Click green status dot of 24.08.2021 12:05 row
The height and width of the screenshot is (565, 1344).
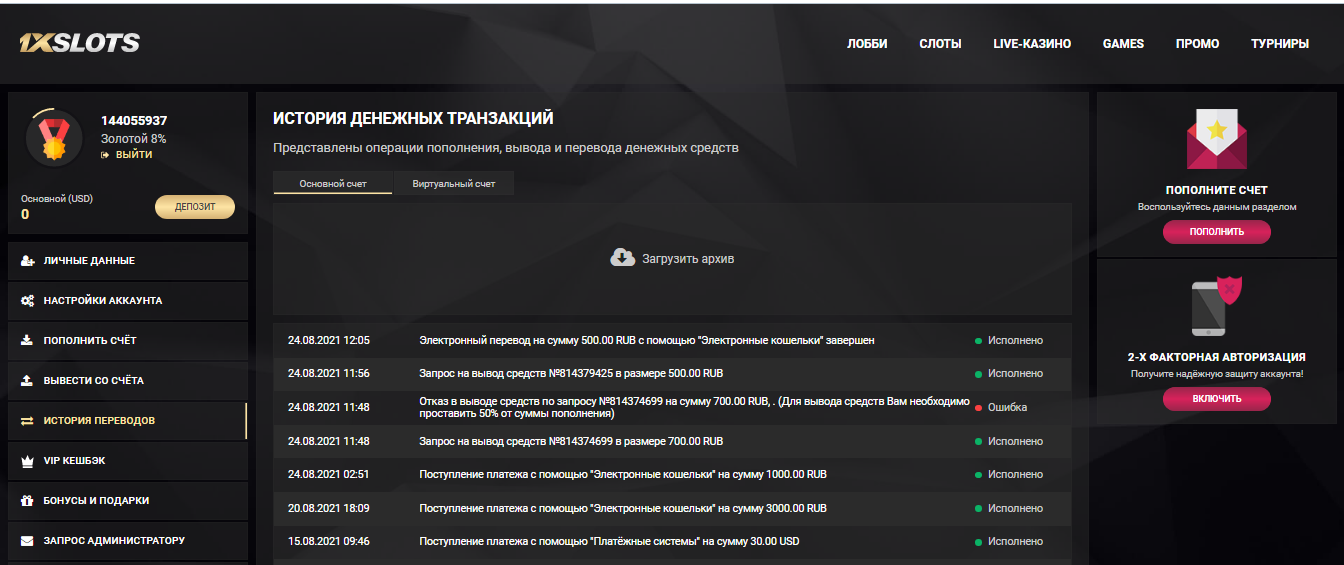[x=978, y=341]
